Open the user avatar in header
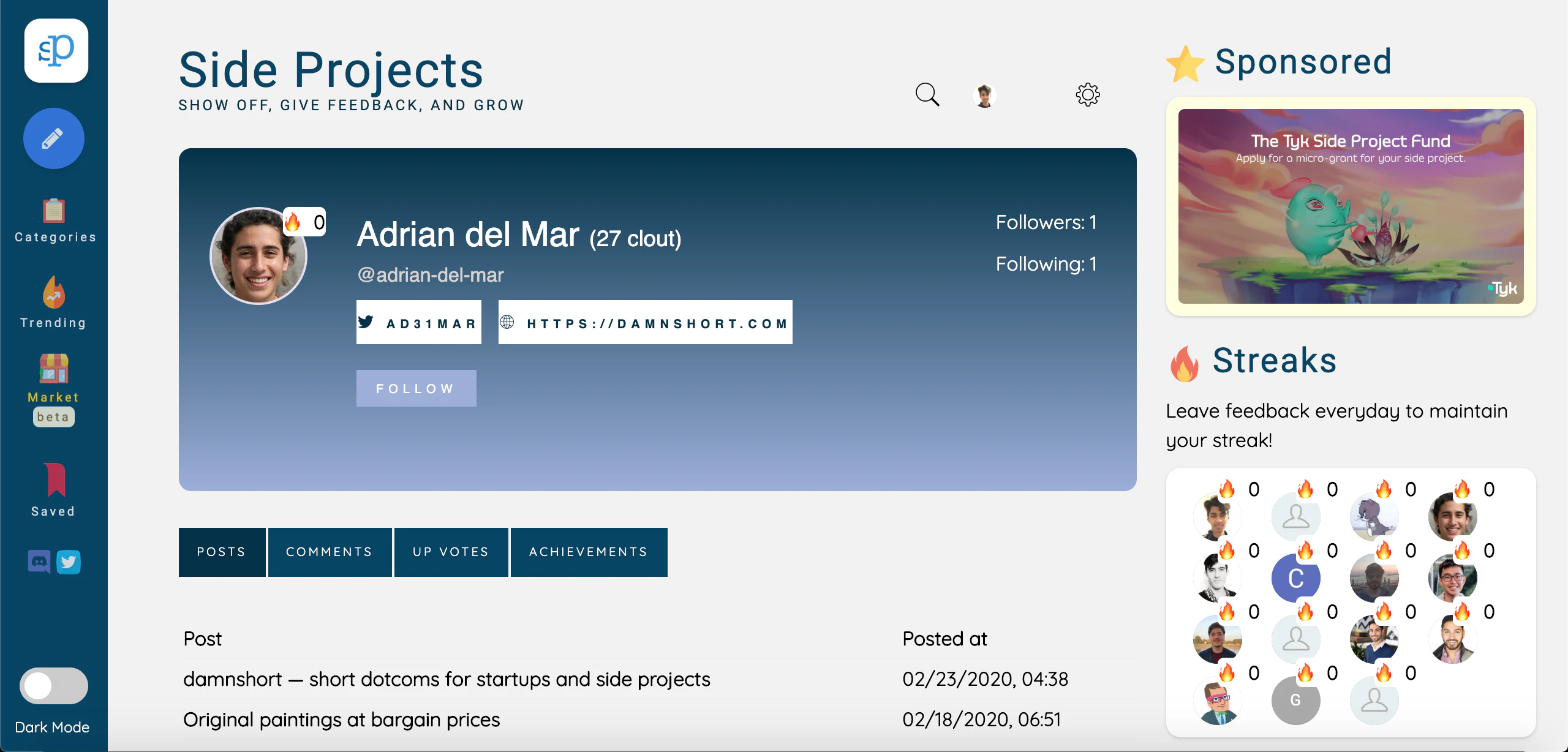The height and width of the screenshot is (752, 1568). 984,96
